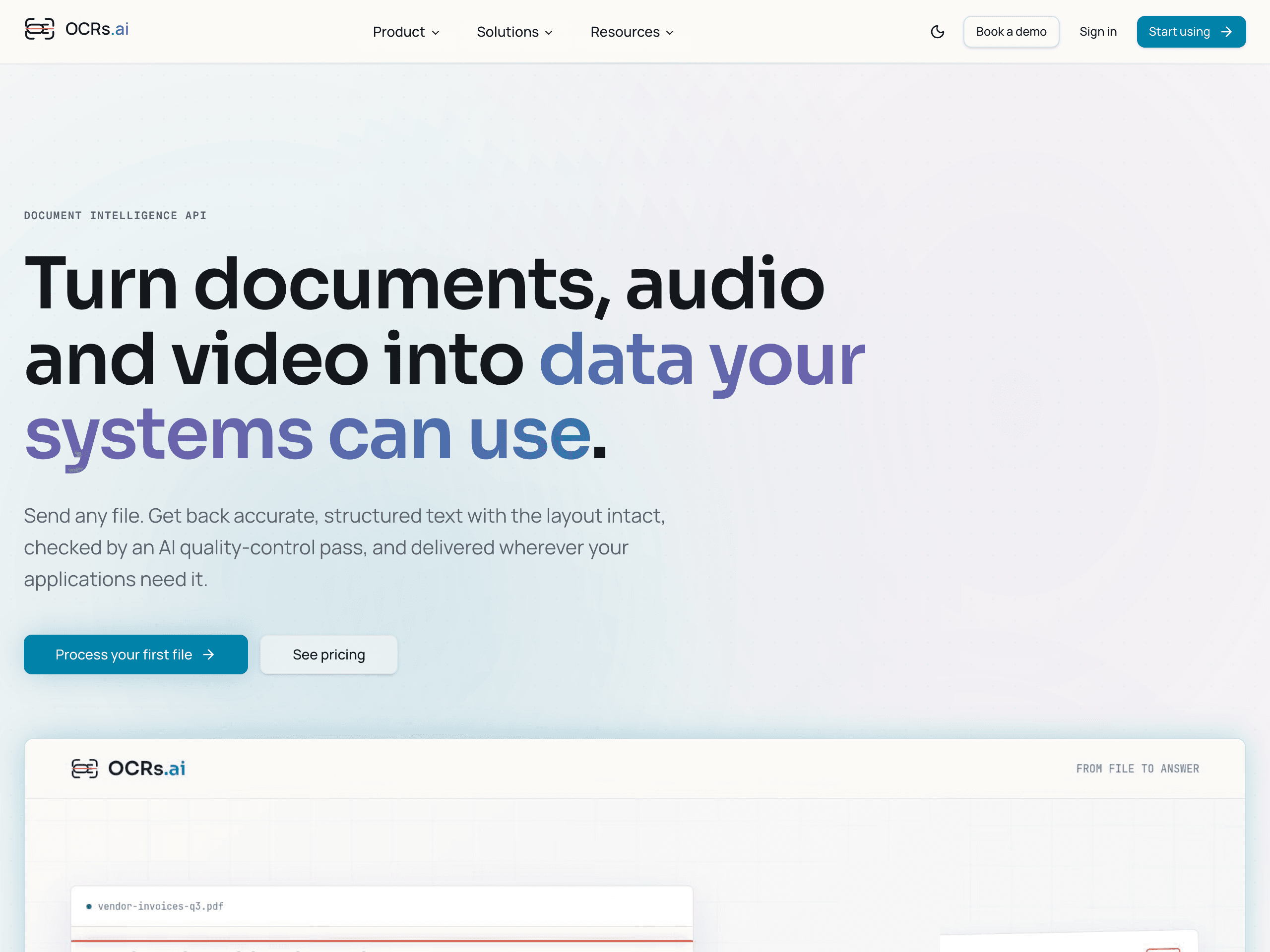Image resolution: width=1270 pixels, height=952 pixels.
Task: Click the FROM FILE TO ANSWER label
Action: [1138, 769]
